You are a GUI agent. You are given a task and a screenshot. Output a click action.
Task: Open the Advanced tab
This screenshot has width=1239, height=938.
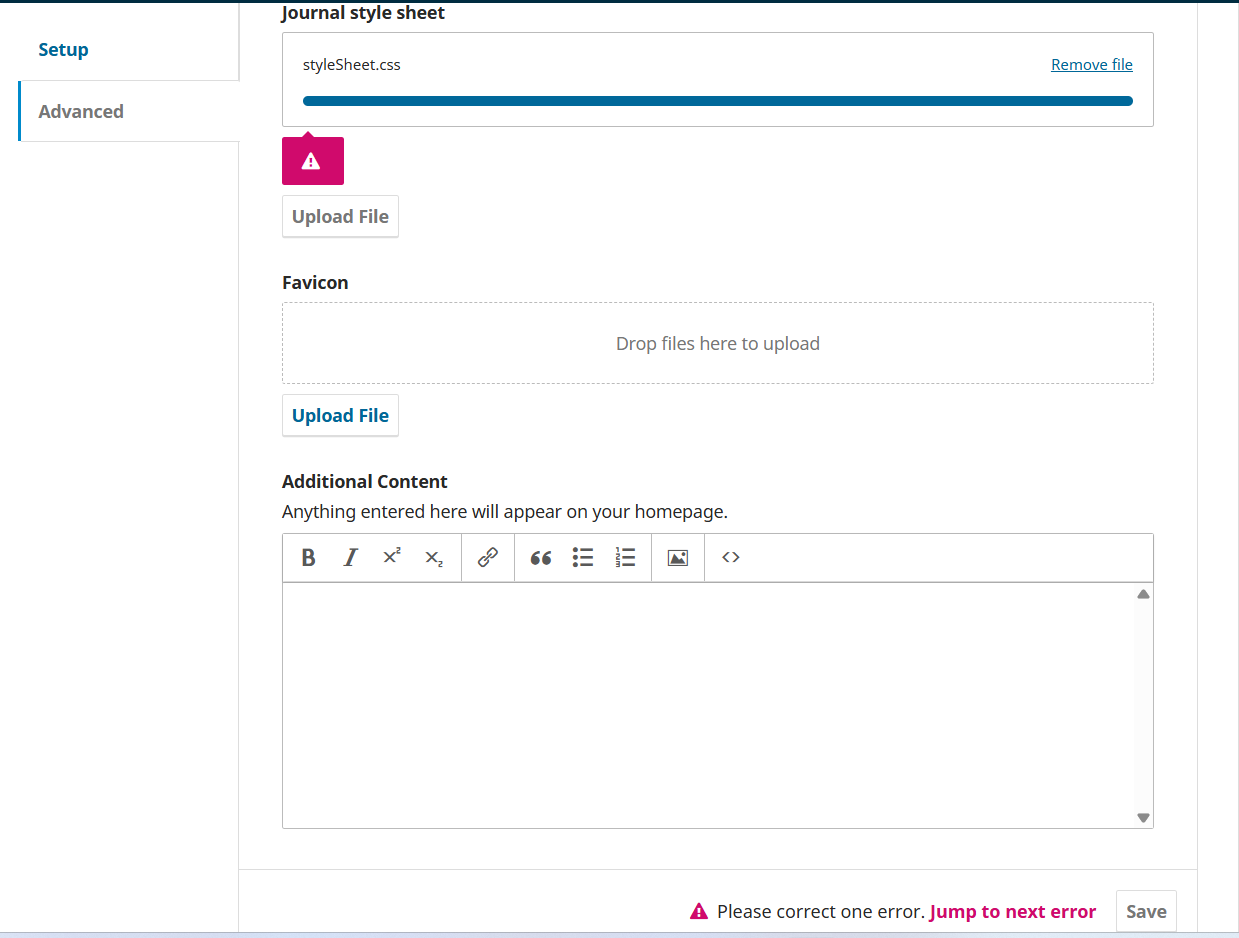tap(81, 111)
